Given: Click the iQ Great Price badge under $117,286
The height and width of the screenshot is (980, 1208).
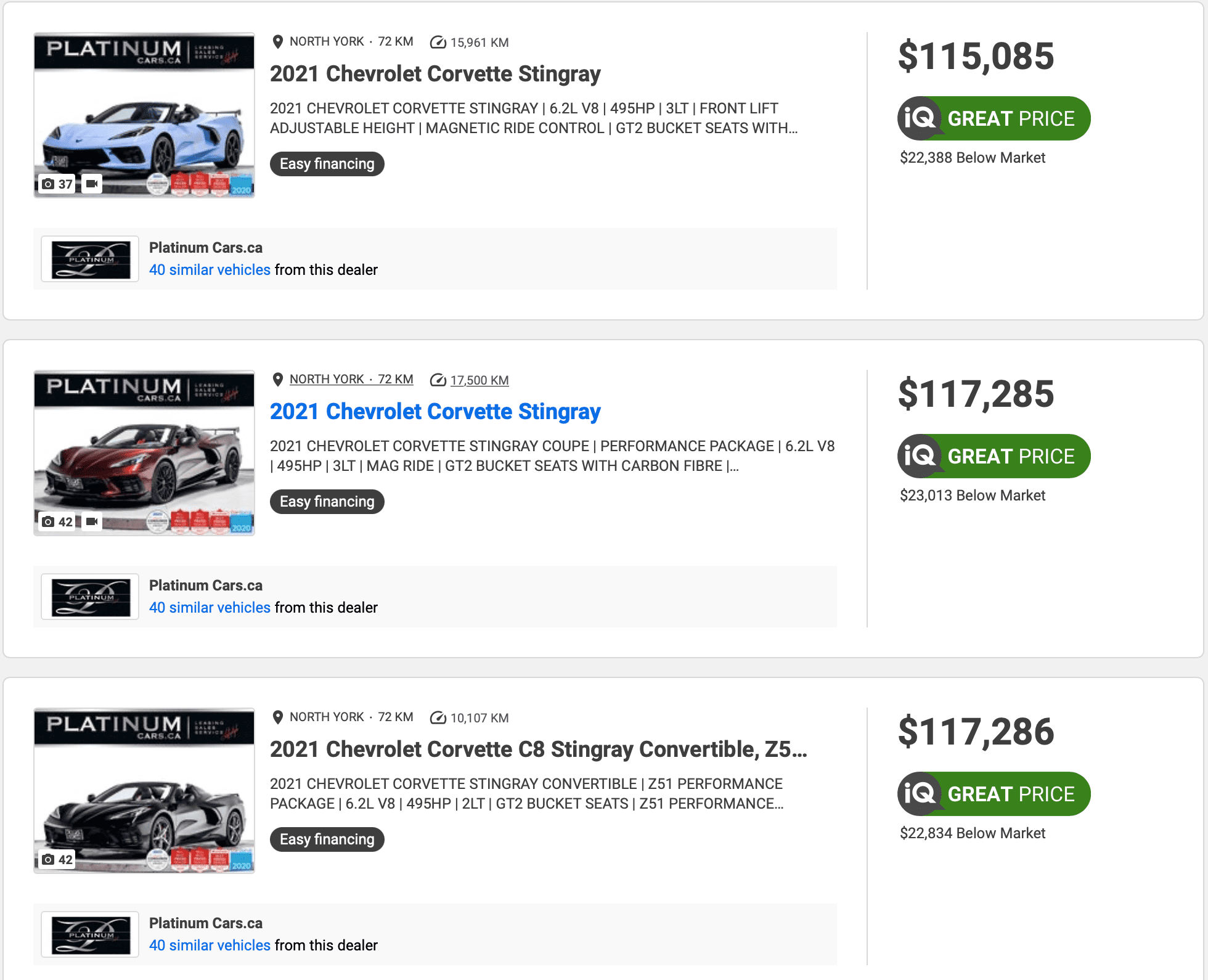Looking at the screenshot, I should [x=994, y=794].
